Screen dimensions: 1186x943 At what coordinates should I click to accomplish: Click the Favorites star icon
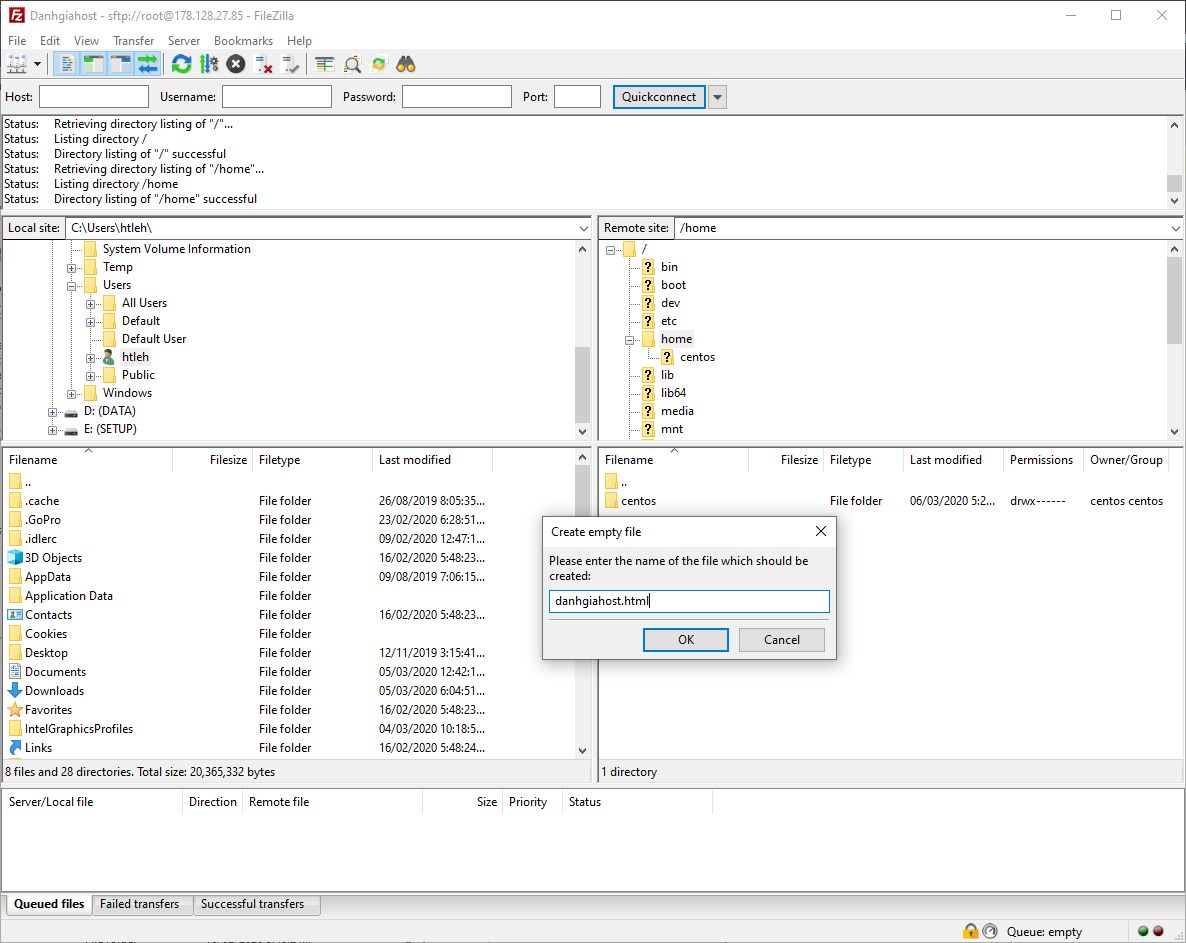(15, 709)
